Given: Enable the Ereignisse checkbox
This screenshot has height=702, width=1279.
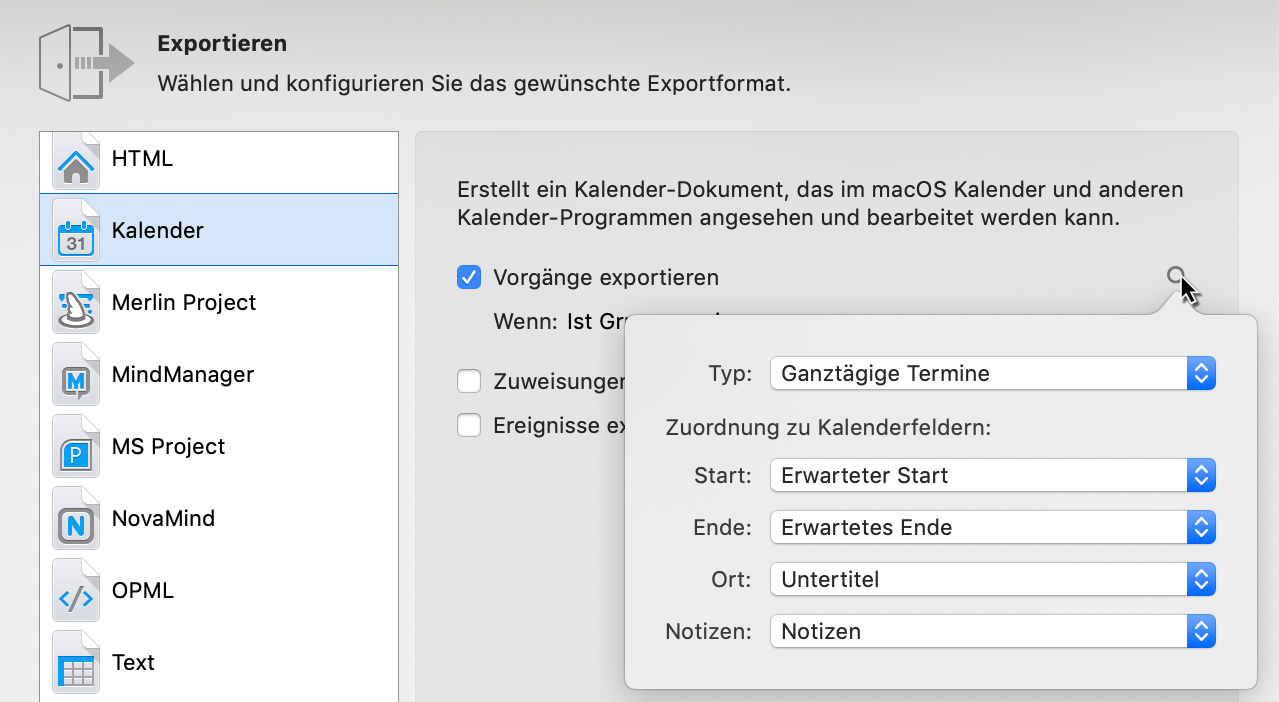Looking at the screenshot, I should [x=469, y=425].
